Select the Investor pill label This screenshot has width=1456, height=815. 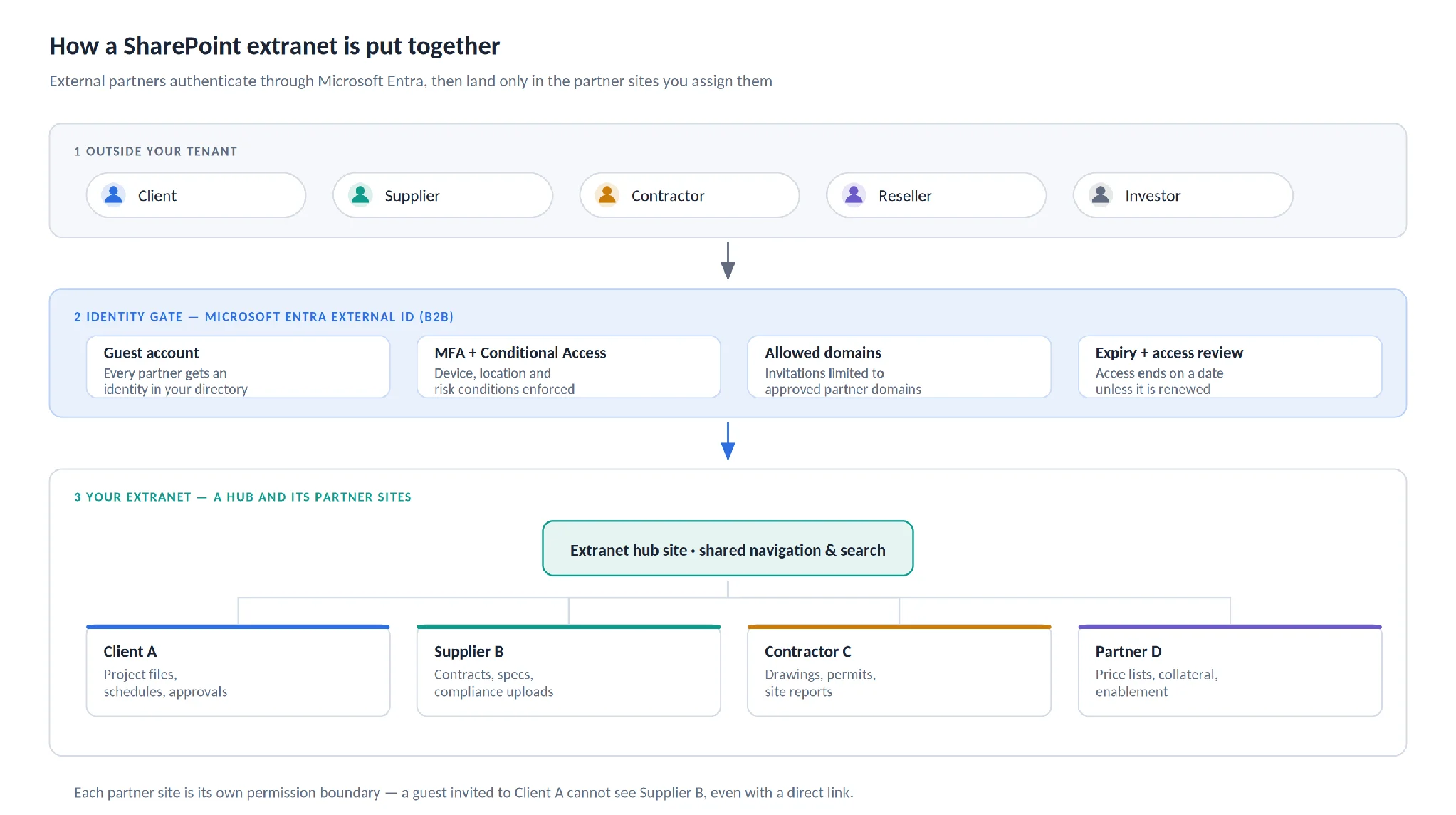point(1153,196)
